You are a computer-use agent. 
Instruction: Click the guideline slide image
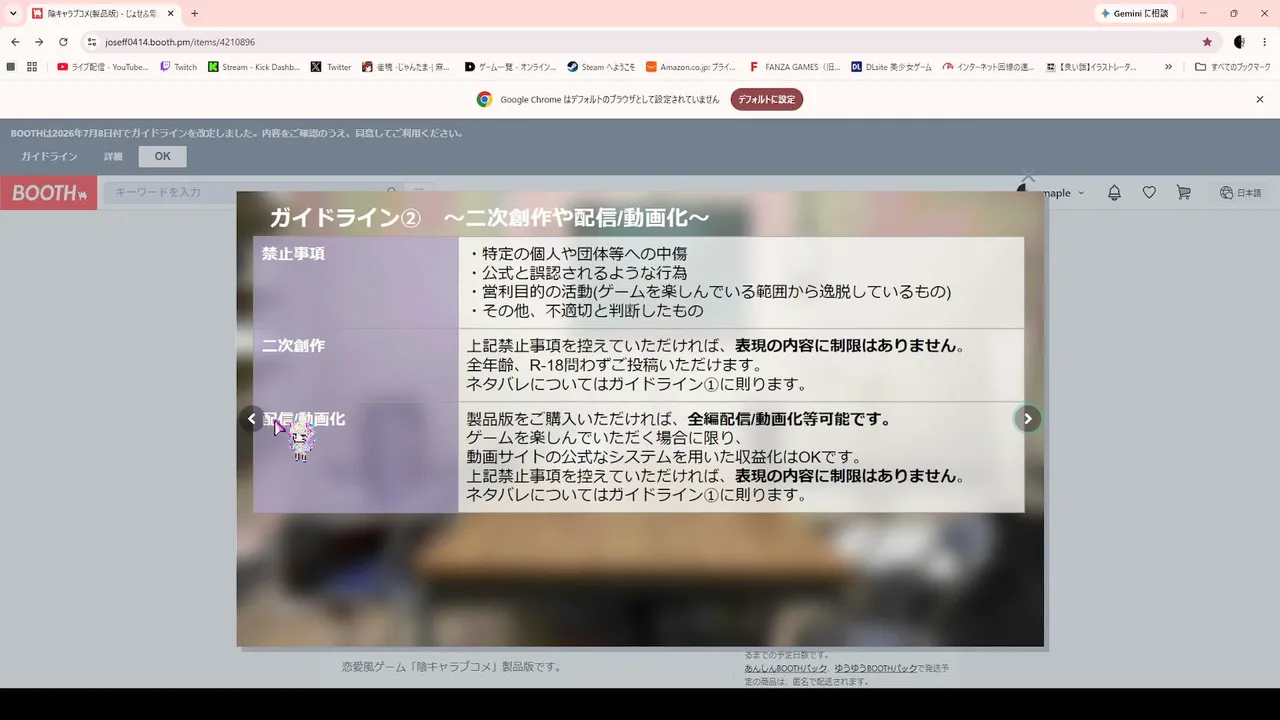[x=640, y=419]
